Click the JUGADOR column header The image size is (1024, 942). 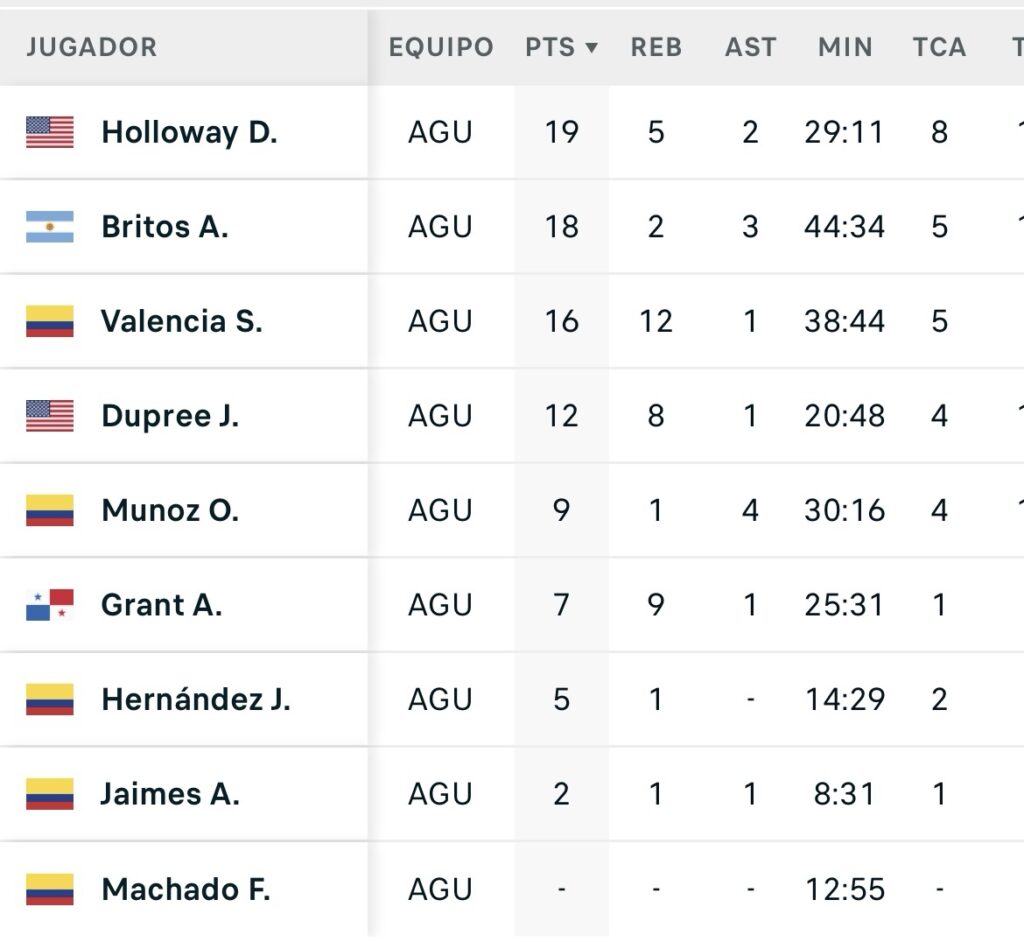pyautogui.click(x=92, y=47)
